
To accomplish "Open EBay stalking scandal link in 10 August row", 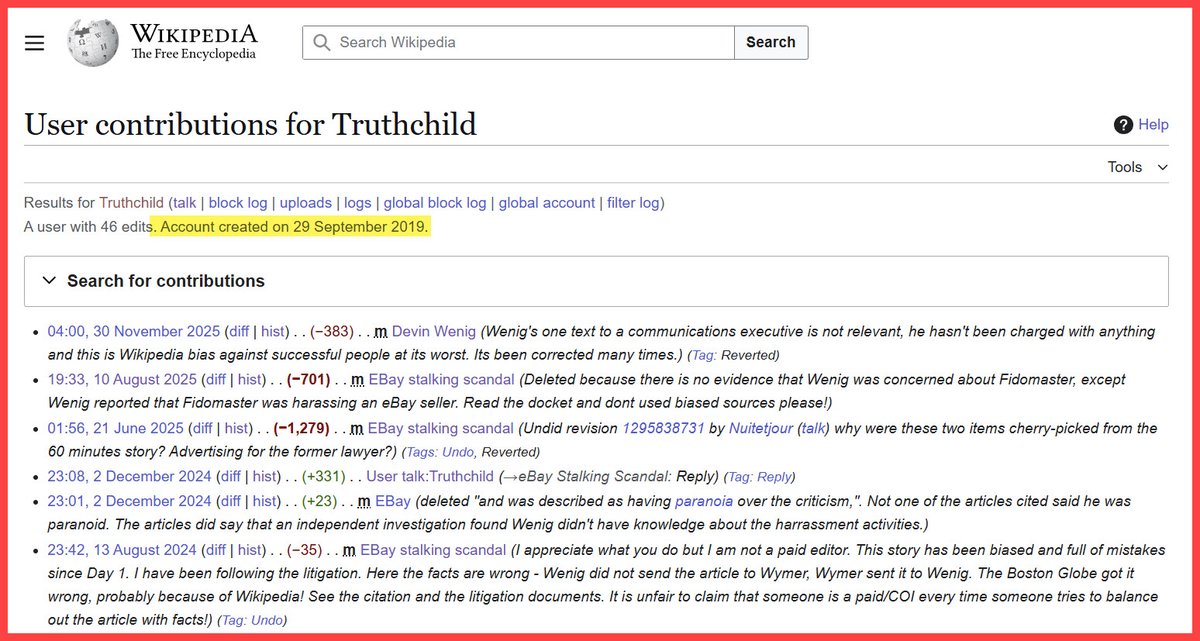I will 441,380.
